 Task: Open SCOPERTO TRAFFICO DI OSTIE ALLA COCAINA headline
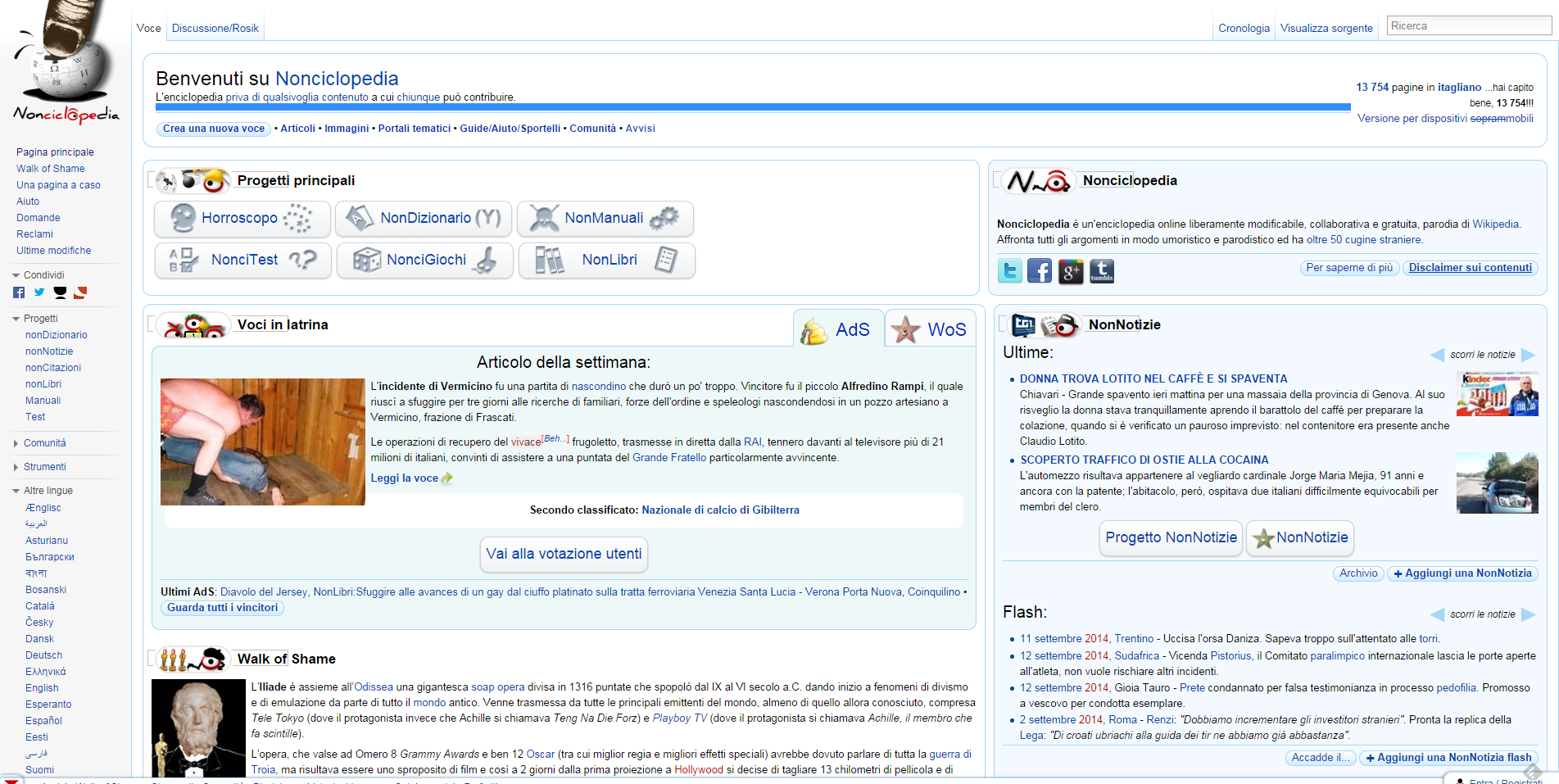pyautogui.click(x=1144, y=460)
